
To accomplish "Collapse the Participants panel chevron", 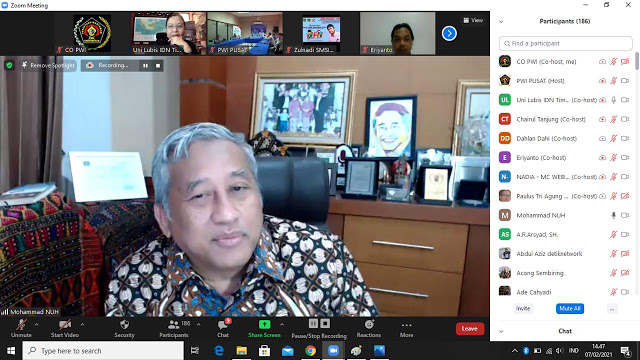I will tap(501, 22).
